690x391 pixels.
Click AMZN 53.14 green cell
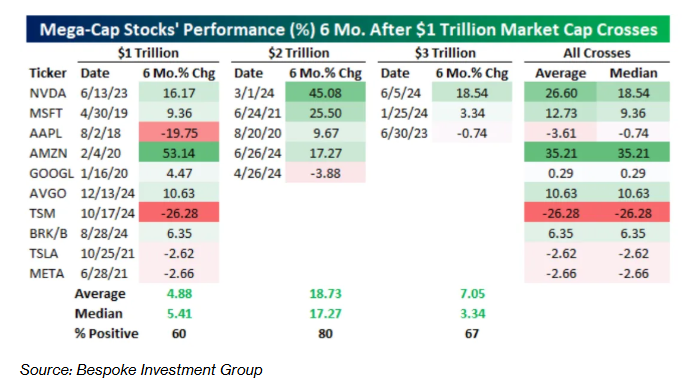tap(179, 153)
